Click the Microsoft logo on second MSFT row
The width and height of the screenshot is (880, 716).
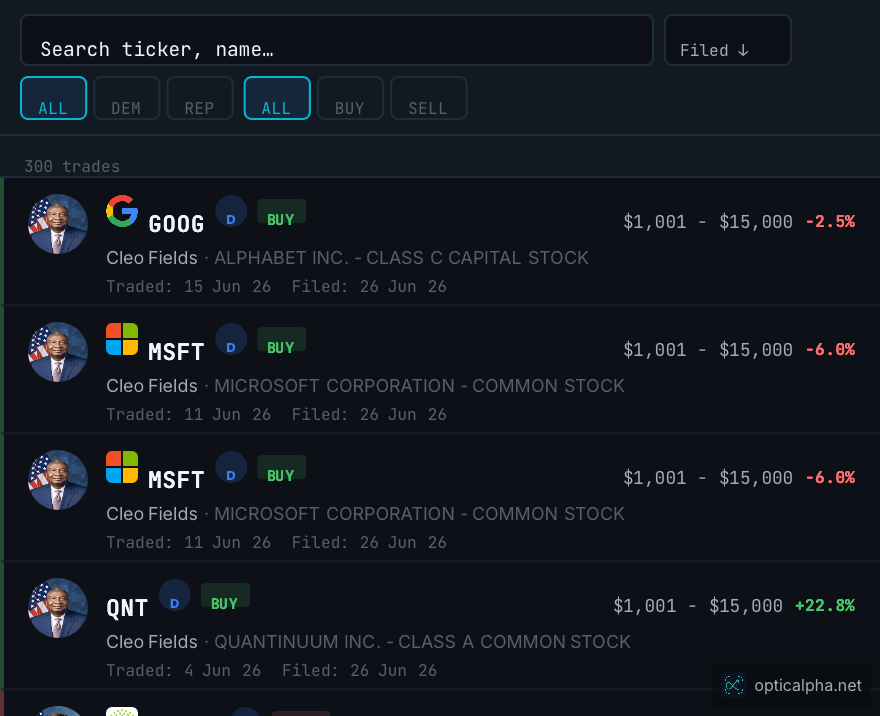click(x=122, y=467)
